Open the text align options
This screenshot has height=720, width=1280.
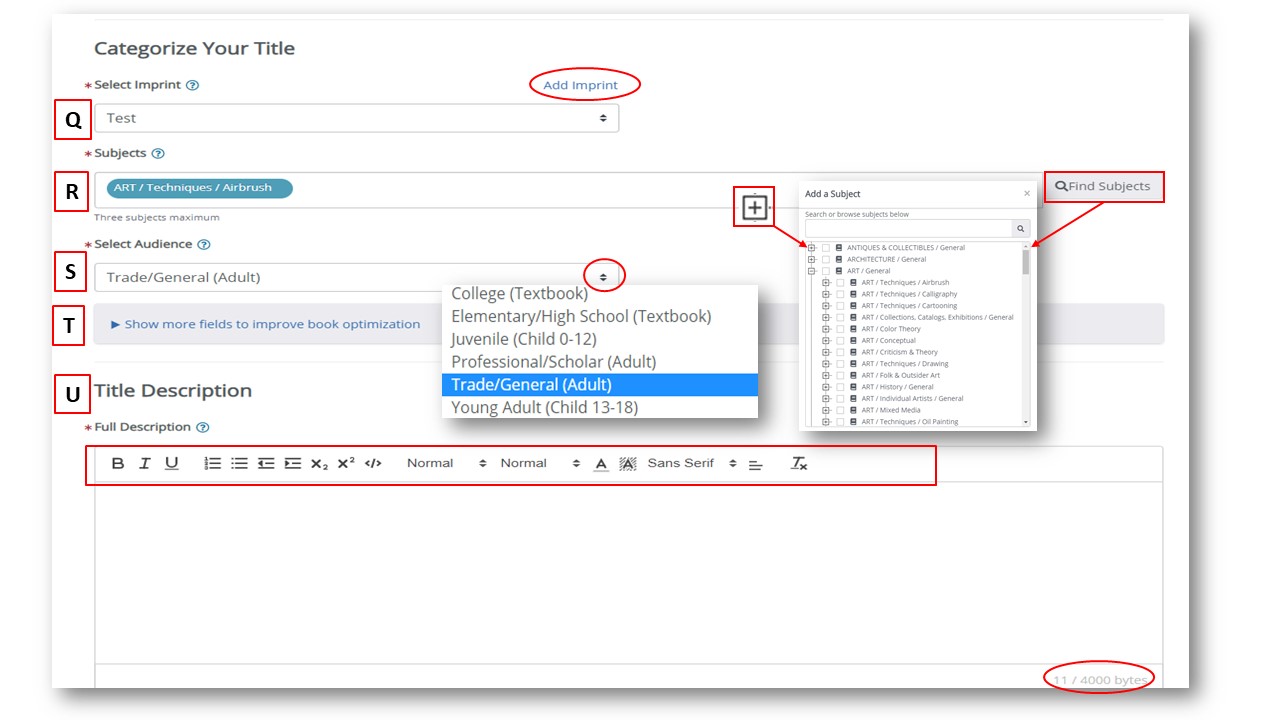coord(756,464)
